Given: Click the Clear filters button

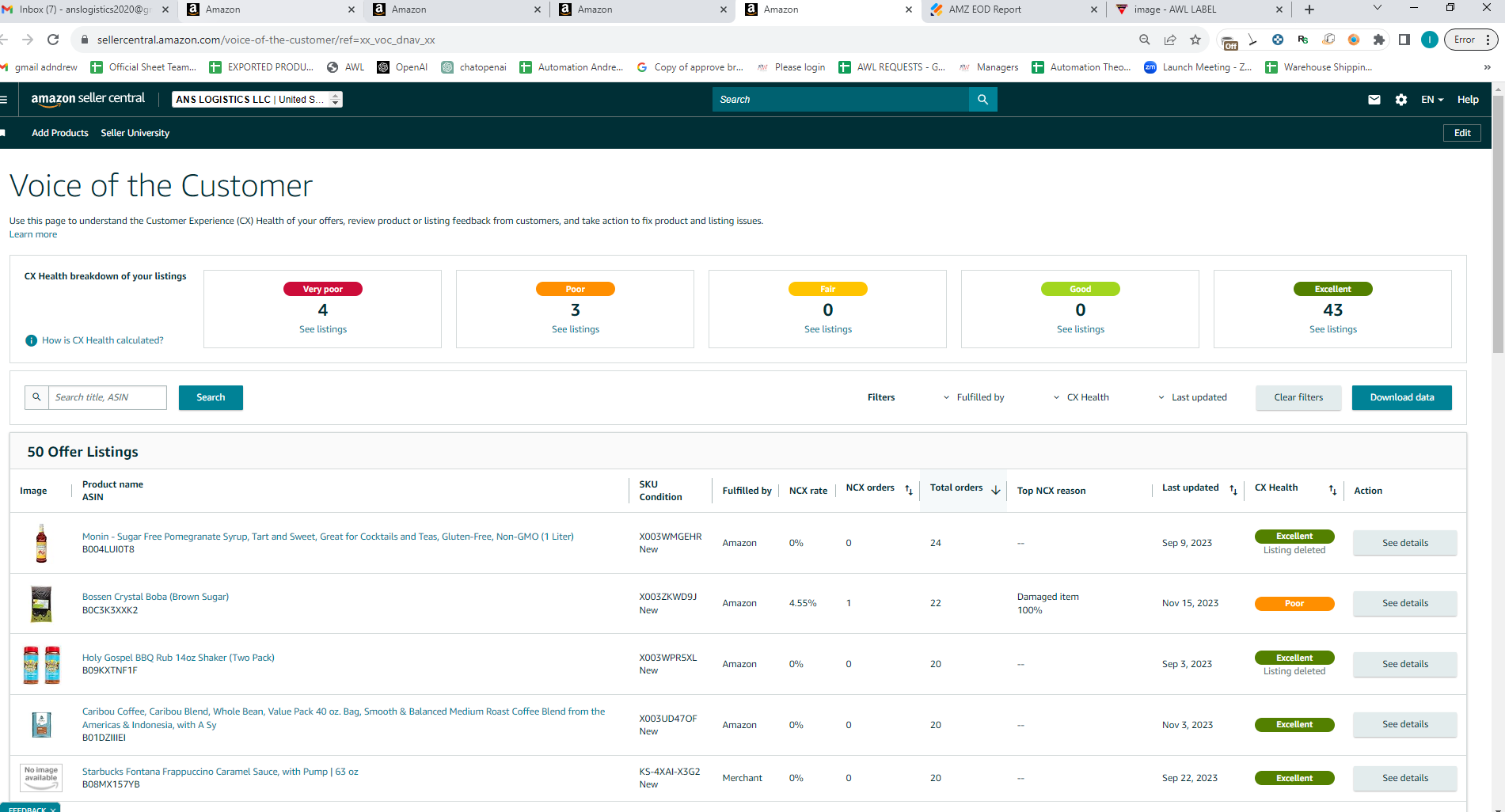Looking at the screenshot, I should (1298, 397).
